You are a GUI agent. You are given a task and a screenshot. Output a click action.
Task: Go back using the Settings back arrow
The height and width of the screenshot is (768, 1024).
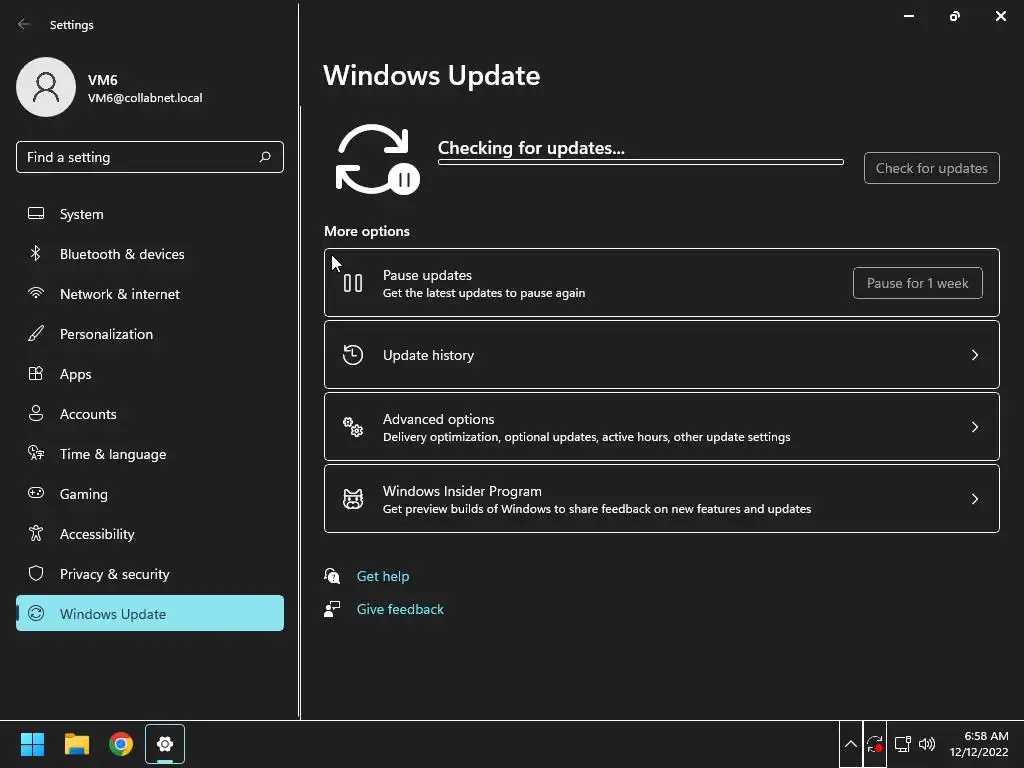tap(24, 24)
